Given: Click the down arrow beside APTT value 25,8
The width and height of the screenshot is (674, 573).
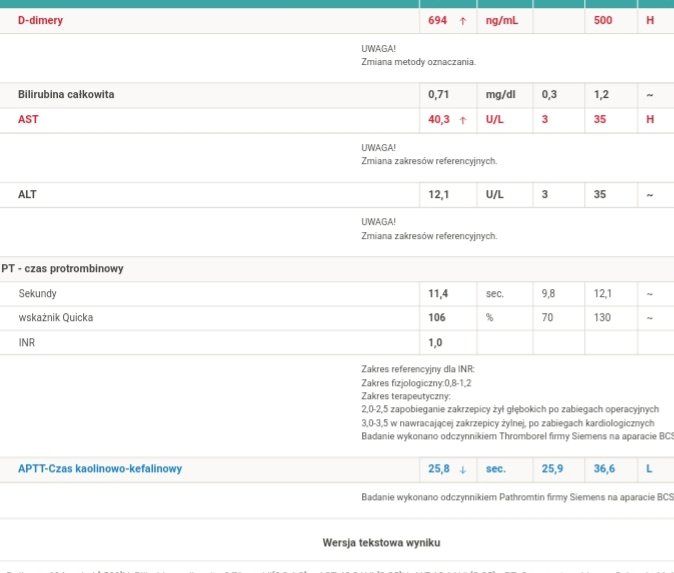Looking at the screenshot, I should tap(462, 469).
